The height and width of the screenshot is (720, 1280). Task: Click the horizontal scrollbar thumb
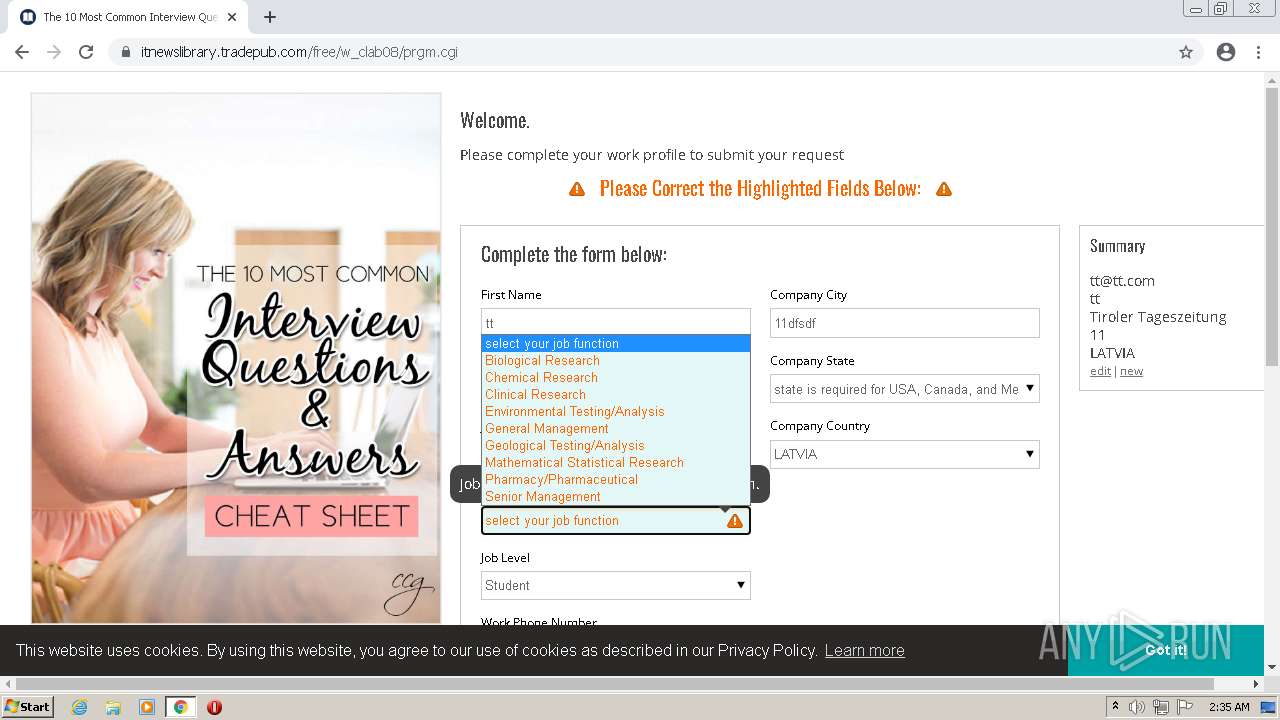[615, 684]
